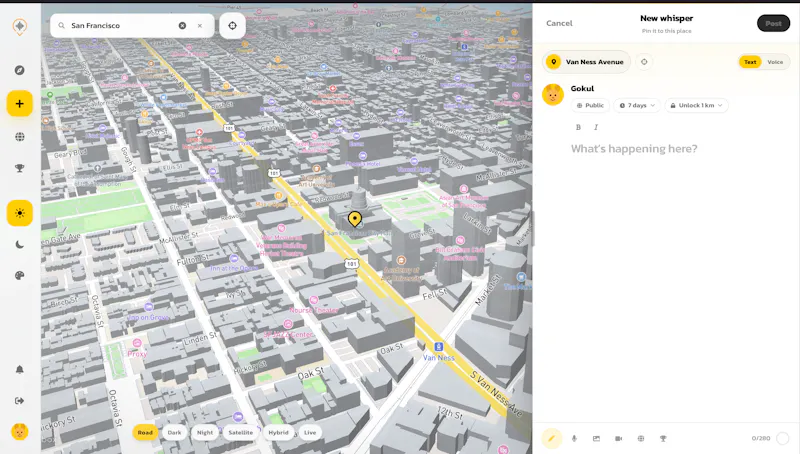Click the microphone icon in the bottom toolbar

(574, 438)
